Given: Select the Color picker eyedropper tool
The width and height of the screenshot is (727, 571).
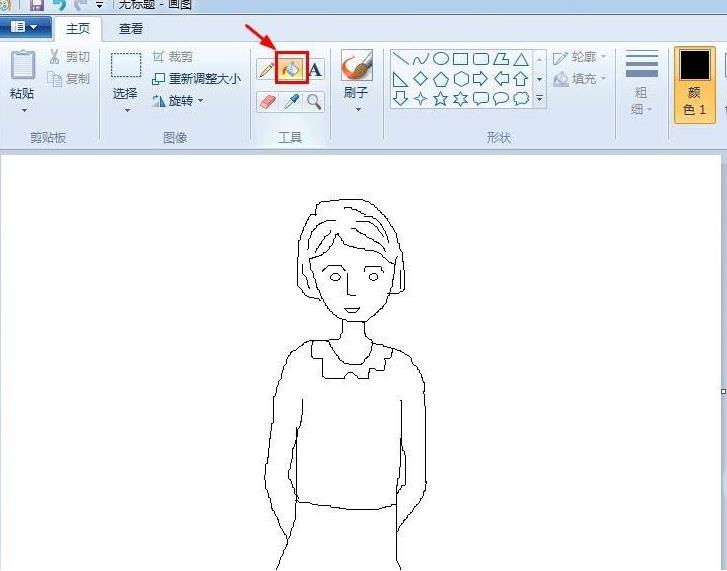Looking at the screenshot, I should point(291,102).
